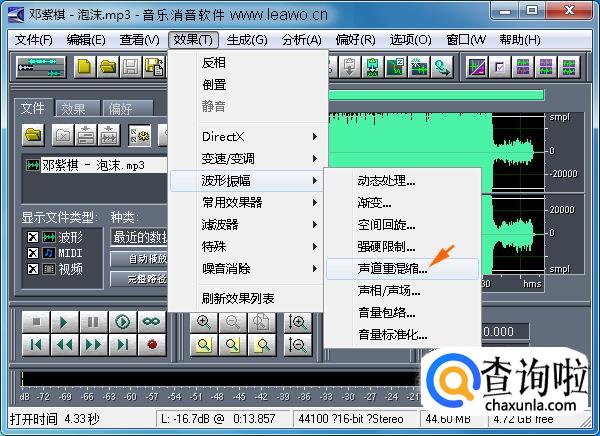Start playback with green play button

tap(64, 322)
